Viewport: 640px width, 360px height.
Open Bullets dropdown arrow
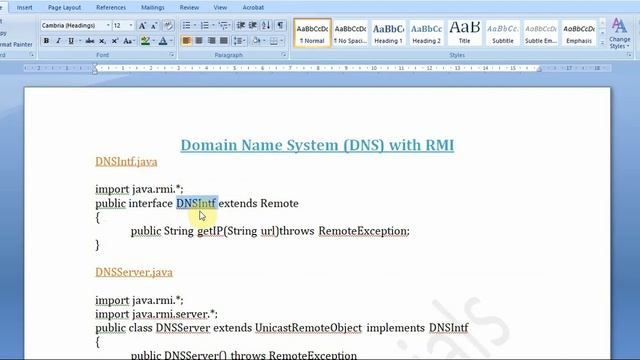pyautogui.click(x=195, y=25)
